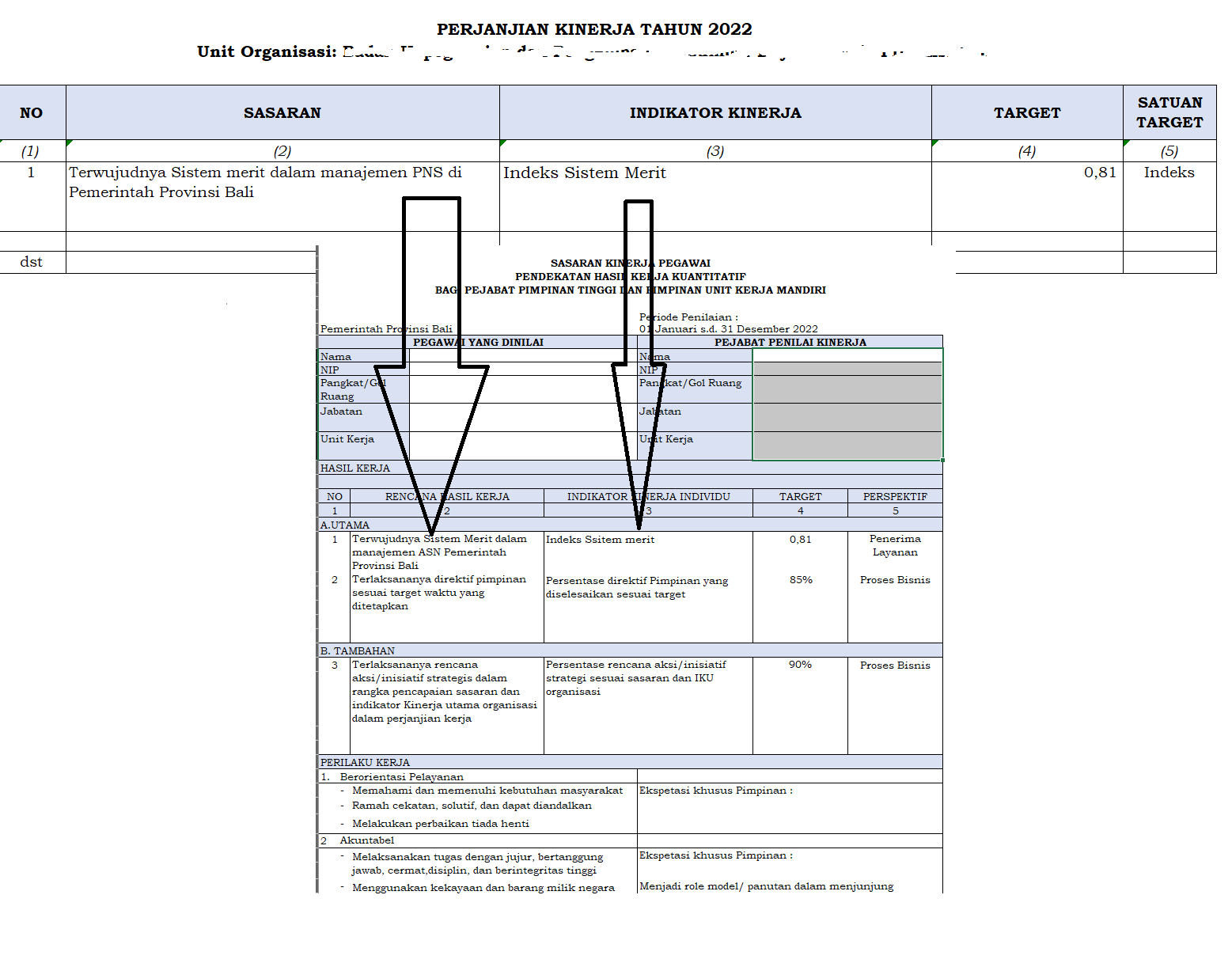1232x967 pixels.
Task: Select the PERSPEKTIF column header
Action: [895, 496]
